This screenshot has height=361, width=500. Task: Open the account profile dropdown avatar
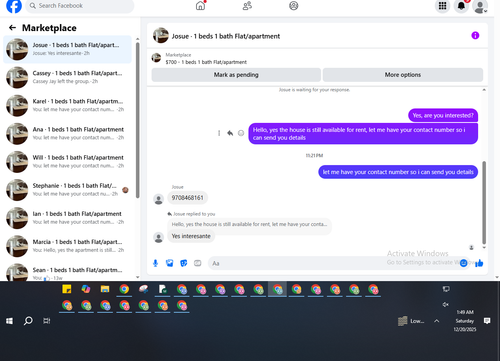point(480,6)
